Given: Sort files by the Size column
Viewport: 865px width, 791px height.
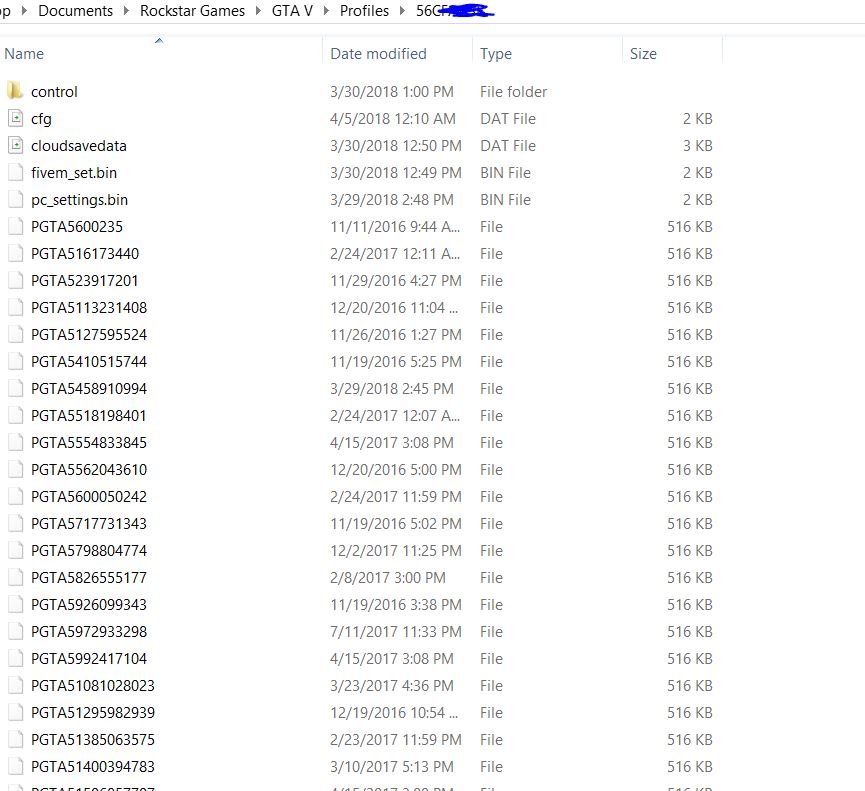Looking at the screenshot, I should (x=643, y=54).
